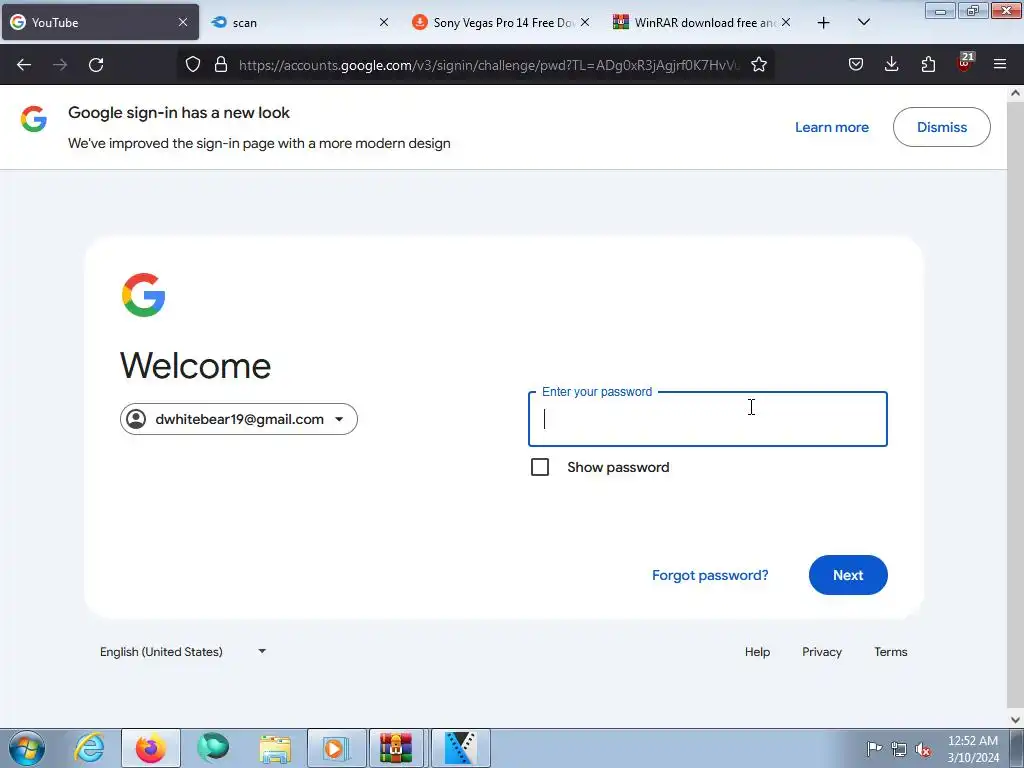Image resolution: width=1024 pixels, height=768 pixels.
Task: Open the tracking protection shield icon
Action: [193, 64]
